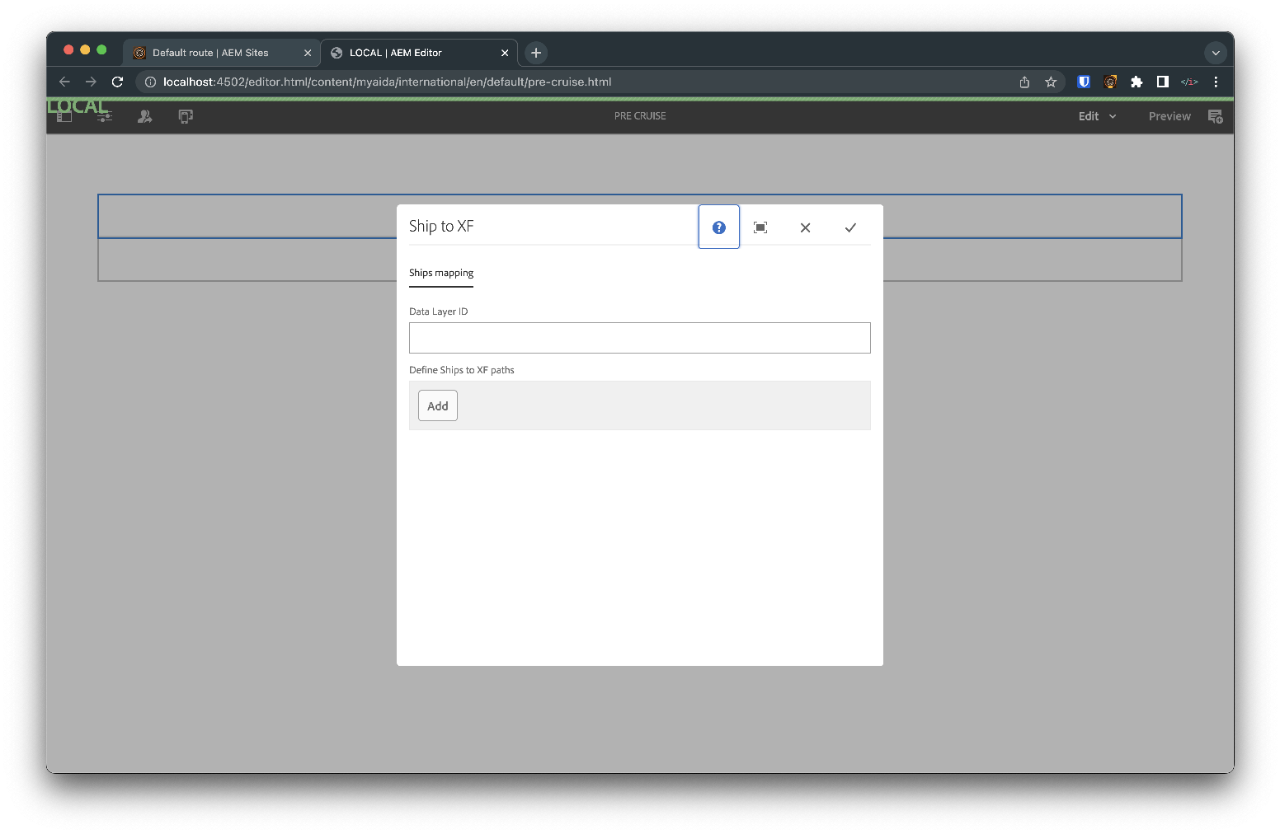1280x834 pixels.
Task: Open the dialog help icon
Action: pos(718,227)
